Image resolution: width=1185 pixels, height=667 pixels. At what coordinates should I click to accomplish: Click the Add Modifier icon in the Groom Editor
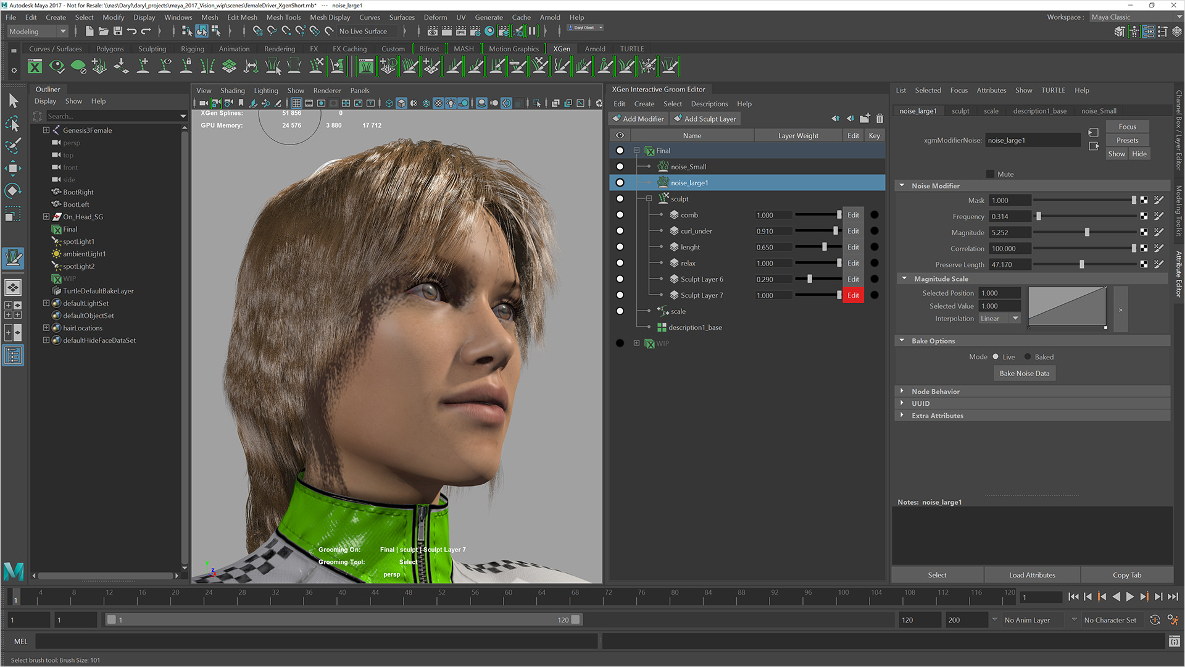(x=617, y=118)
